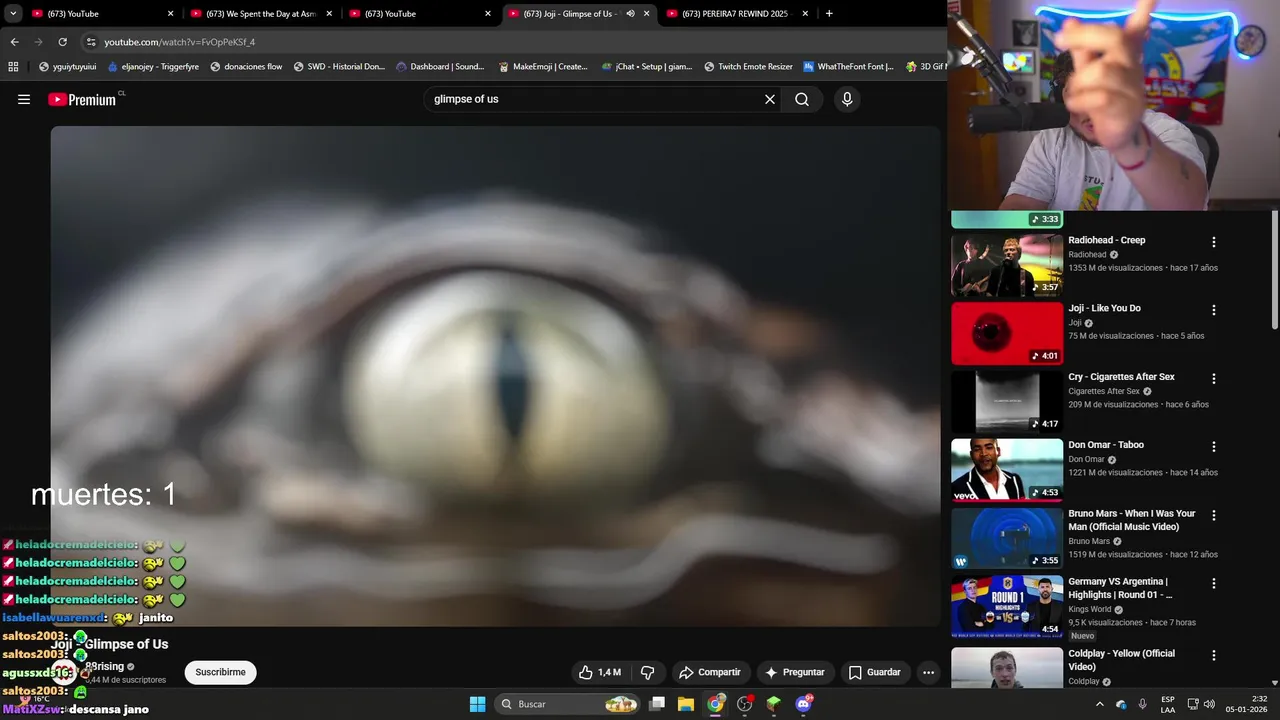Play Radiohead - Creep thumbnail

pos(1007,265)
